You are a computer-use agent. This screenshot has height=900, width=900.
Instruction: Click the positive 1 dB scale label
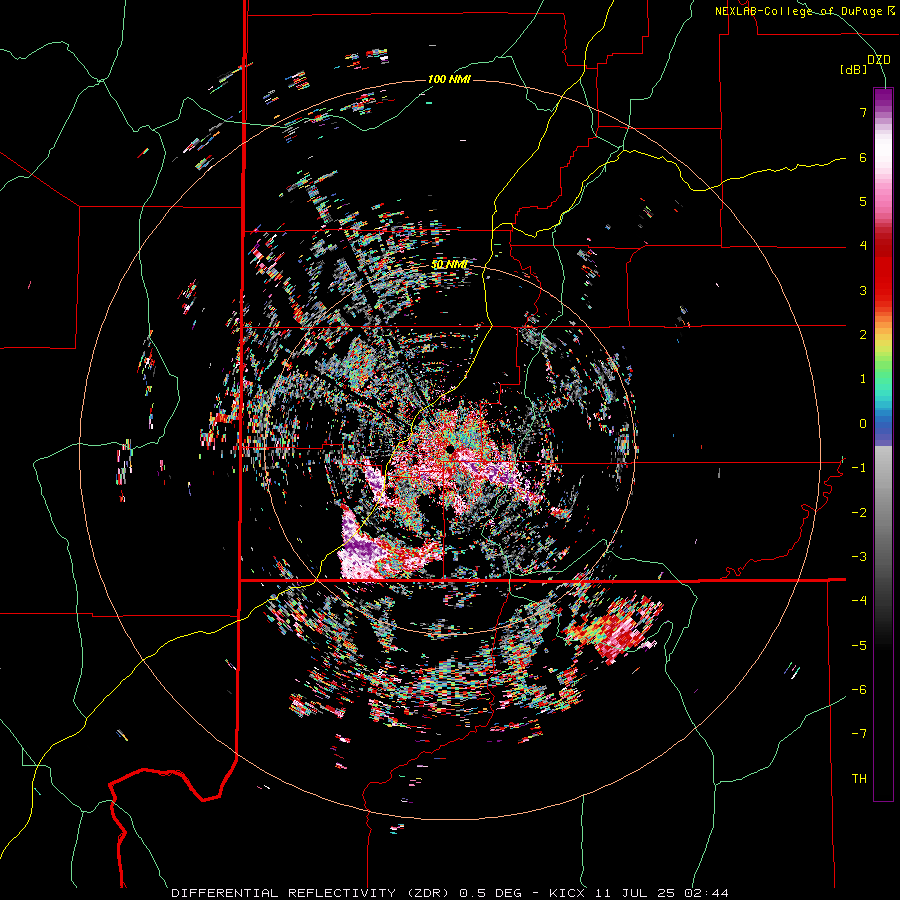863,379
